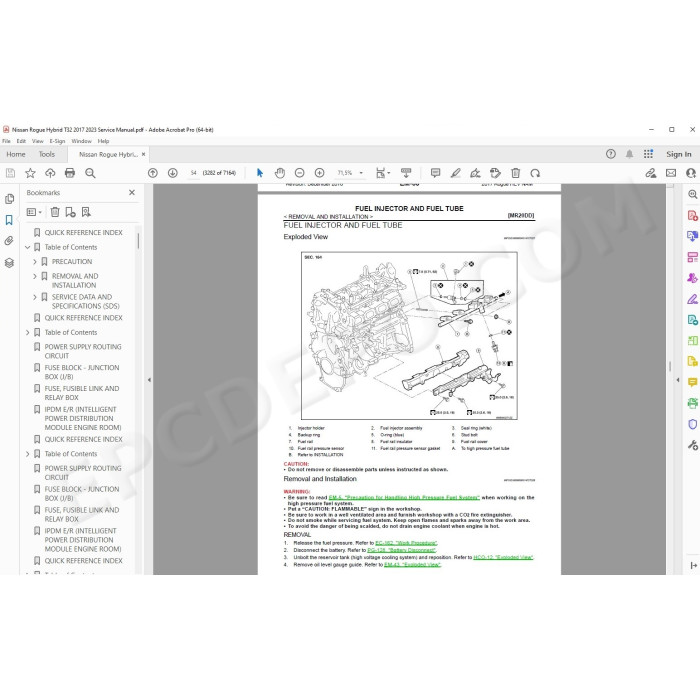Open bookmark options dropdown menu
700x700 pixels.
click(x=34, y=212)
